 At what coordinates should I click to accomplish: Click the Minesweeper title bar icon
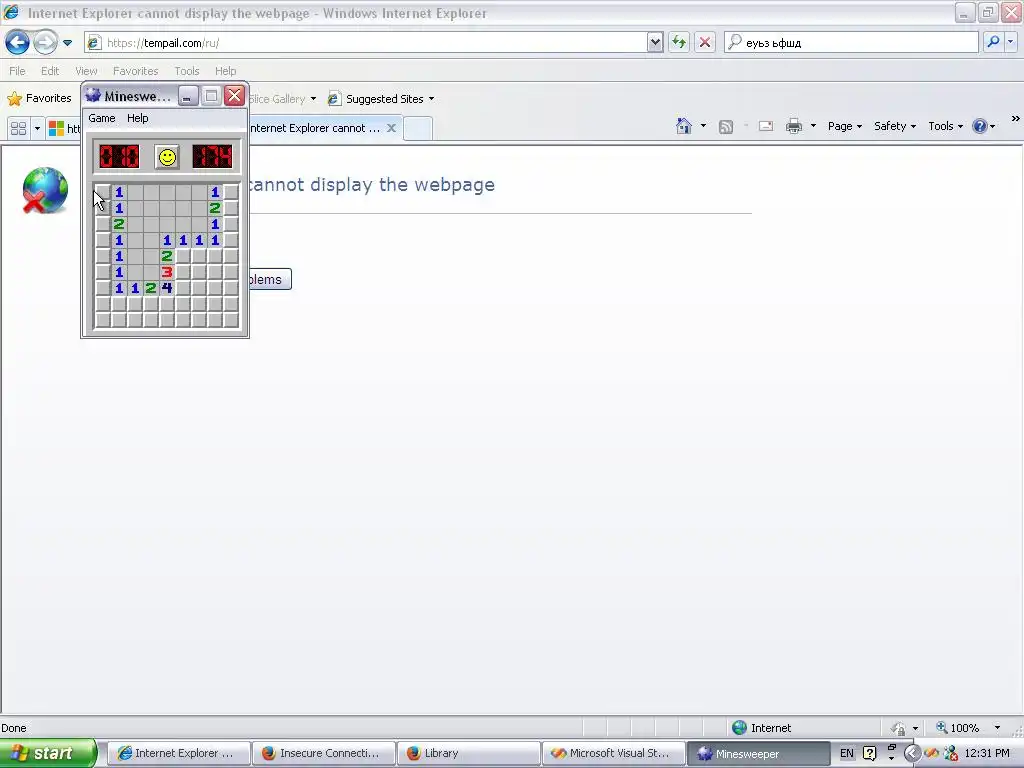tap(93, 96)
